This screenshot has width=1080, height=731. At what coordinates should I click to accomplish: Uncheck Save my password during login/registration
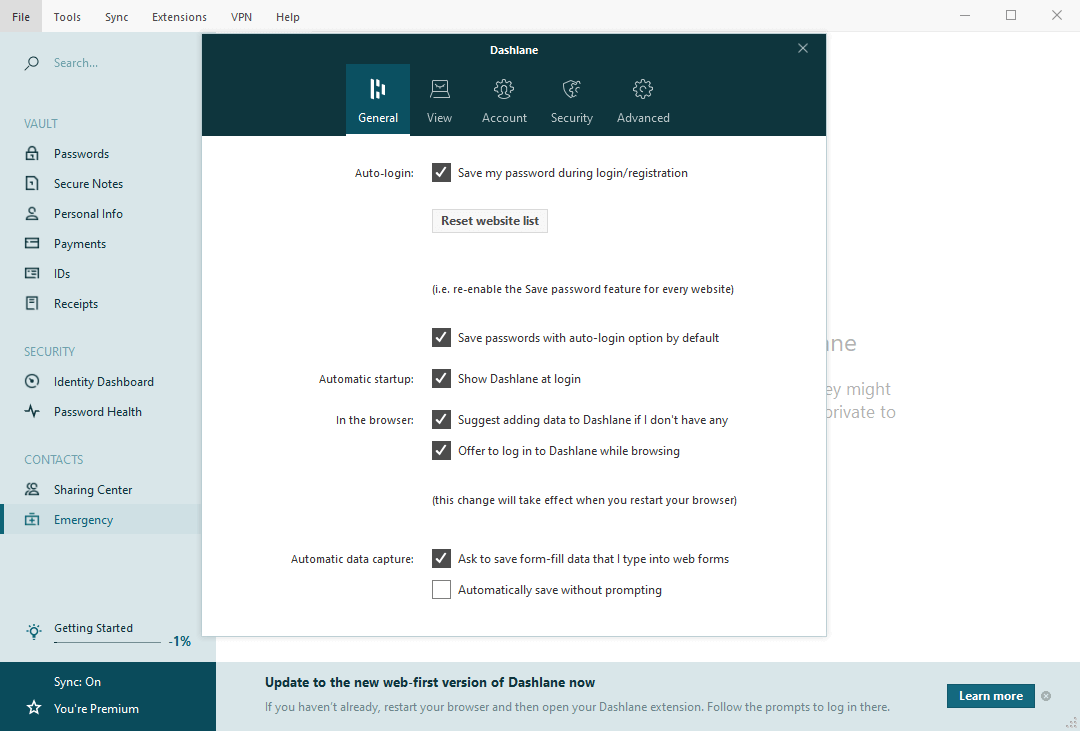tap(442, 172)
